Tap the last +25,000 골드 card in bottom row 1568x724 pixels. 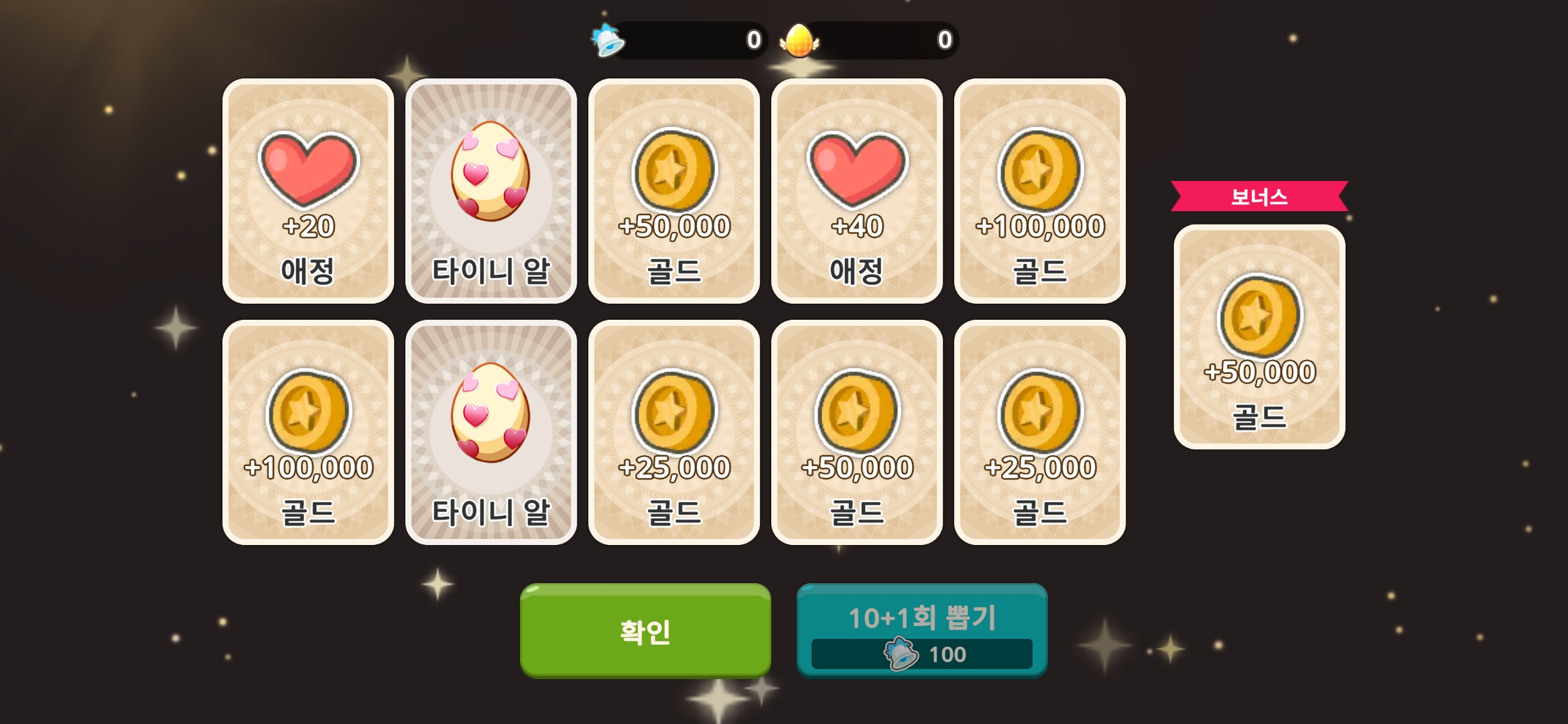1040,432
